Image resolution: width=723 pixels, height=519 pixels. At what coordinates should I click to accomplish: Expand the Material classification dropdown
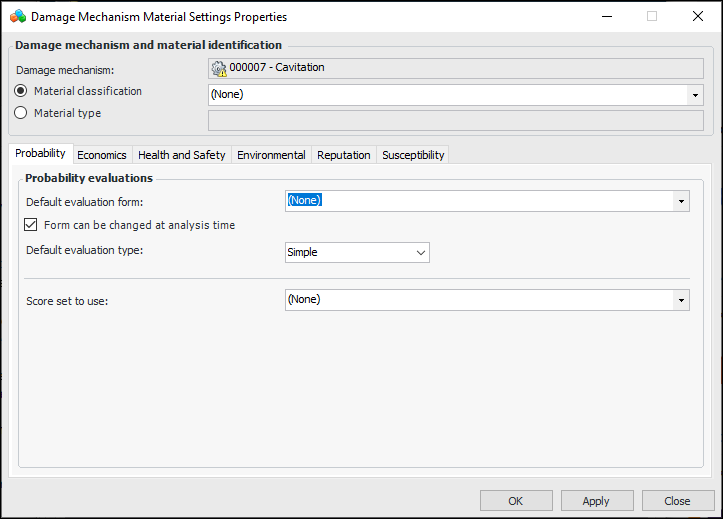[694, 95]
